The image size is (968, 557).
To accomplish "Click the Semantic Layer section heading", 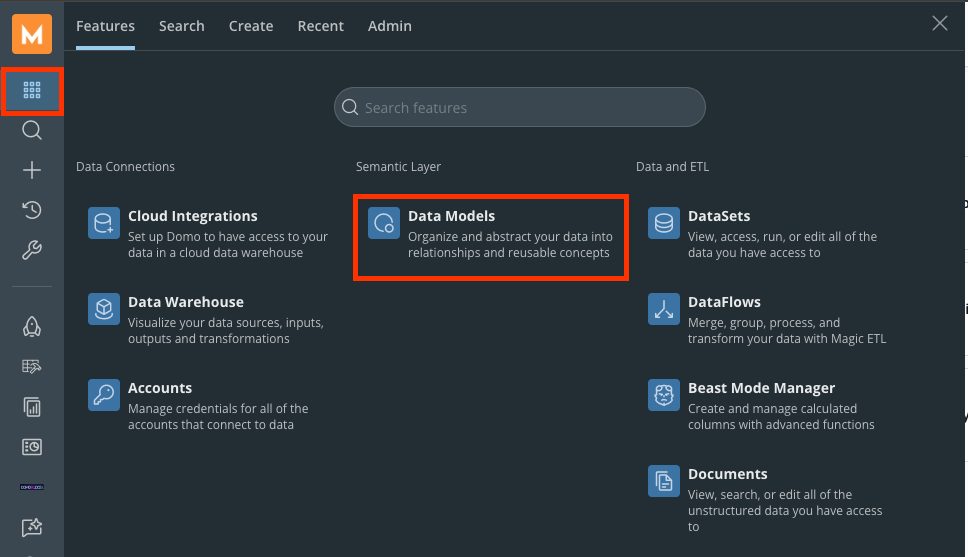I will click(398, 167).
